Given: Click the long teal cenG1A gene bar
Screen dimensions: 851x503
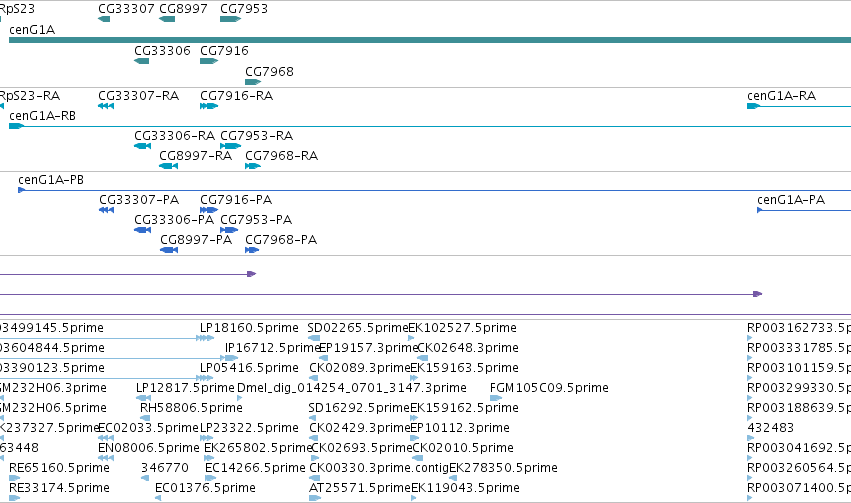Looking at the screenshot, I should tap(430, 40).
